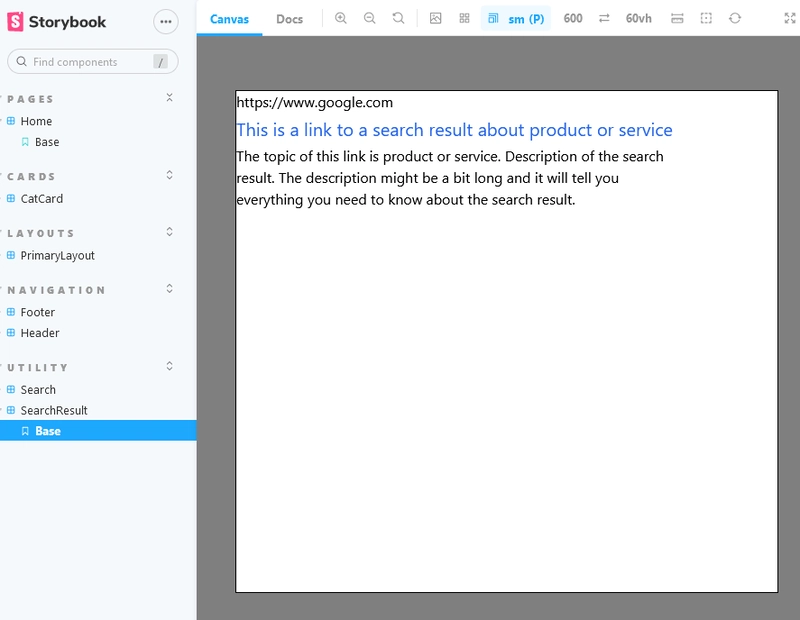
Task: Toggle the outline tool
Action: (x=706, y=18)
